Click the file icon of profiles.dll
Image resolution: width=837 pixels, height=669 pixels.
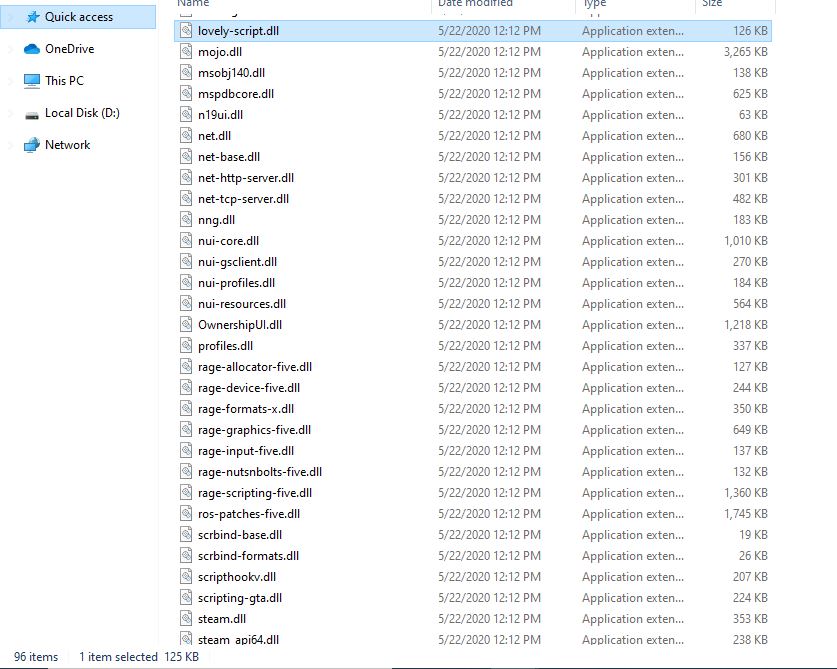click(x=186, y=345)
